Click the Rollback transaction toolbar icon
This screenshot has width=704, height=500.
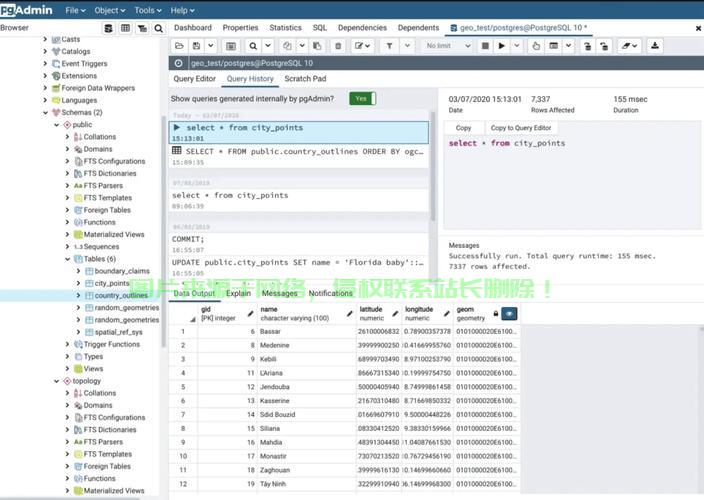(x=604, y=46)
